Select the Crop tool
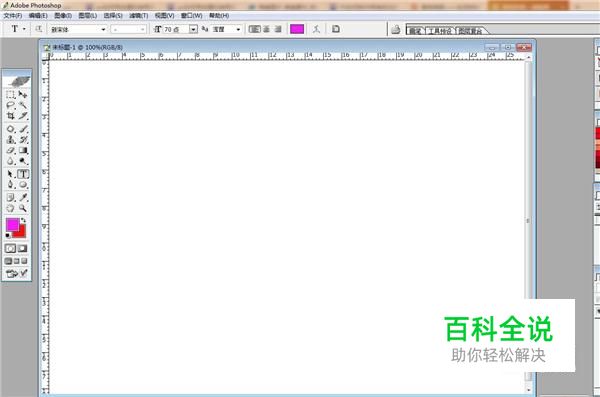Viewport: 600px width, 397px height. point(11,116)
